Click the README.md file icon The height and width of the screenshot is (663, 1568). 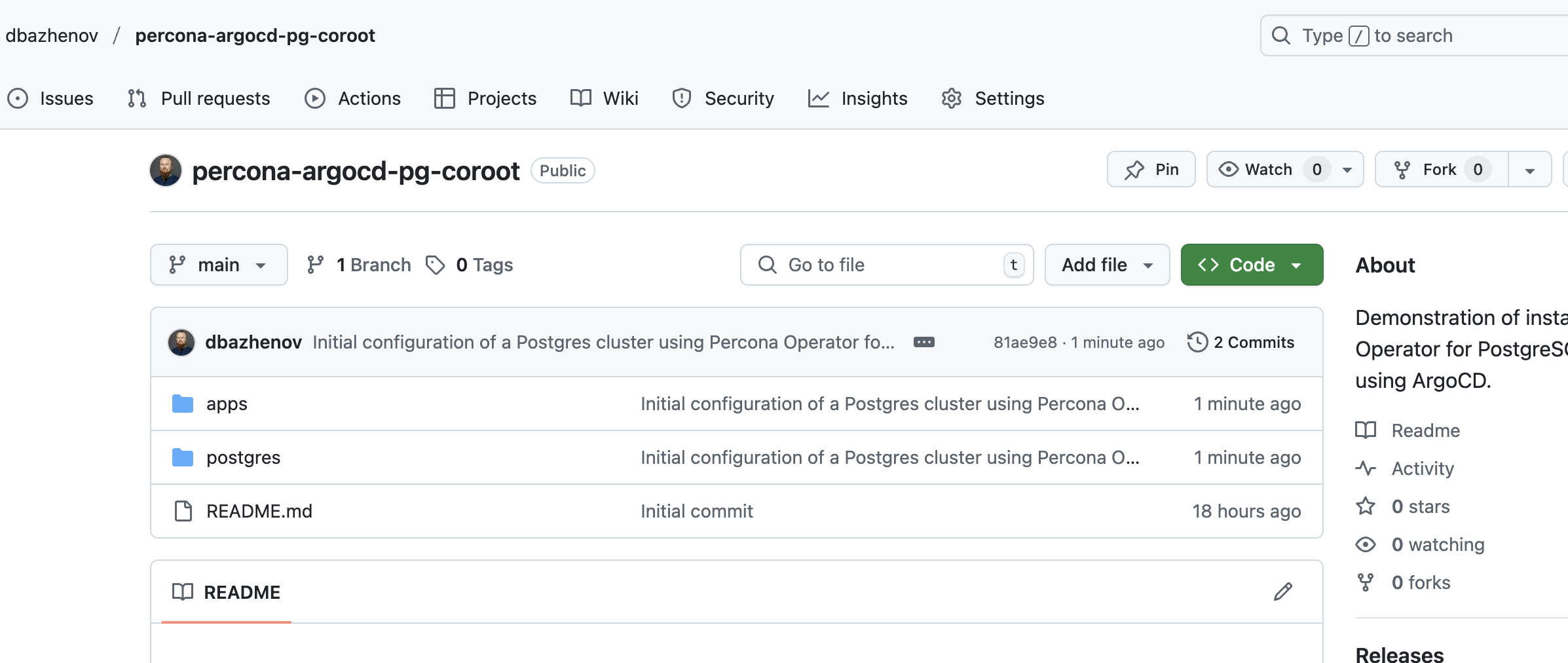point(183,511)
